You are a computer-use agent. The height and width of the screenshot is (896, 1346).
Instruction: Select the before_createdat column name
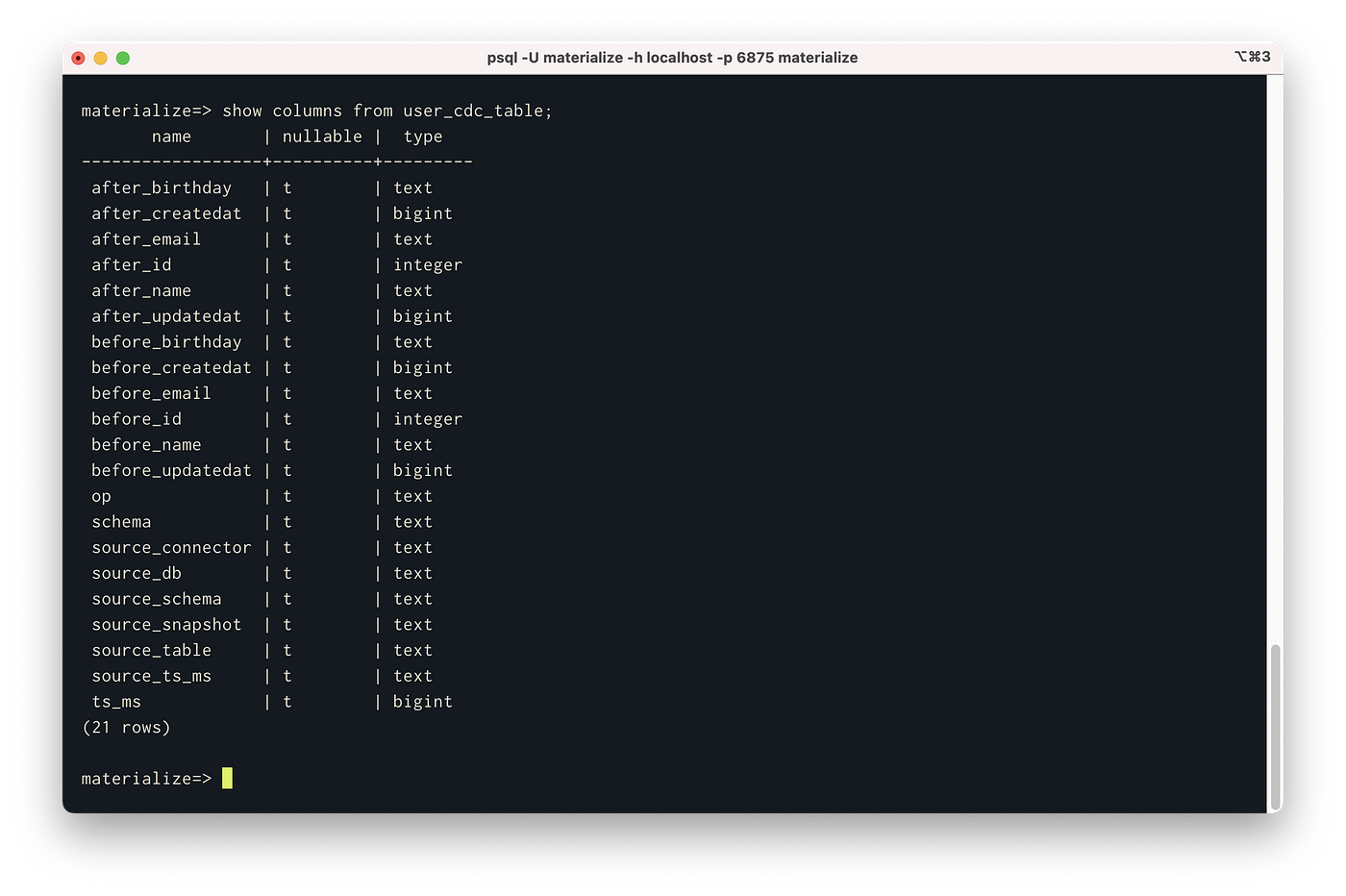tap(171, 367)
